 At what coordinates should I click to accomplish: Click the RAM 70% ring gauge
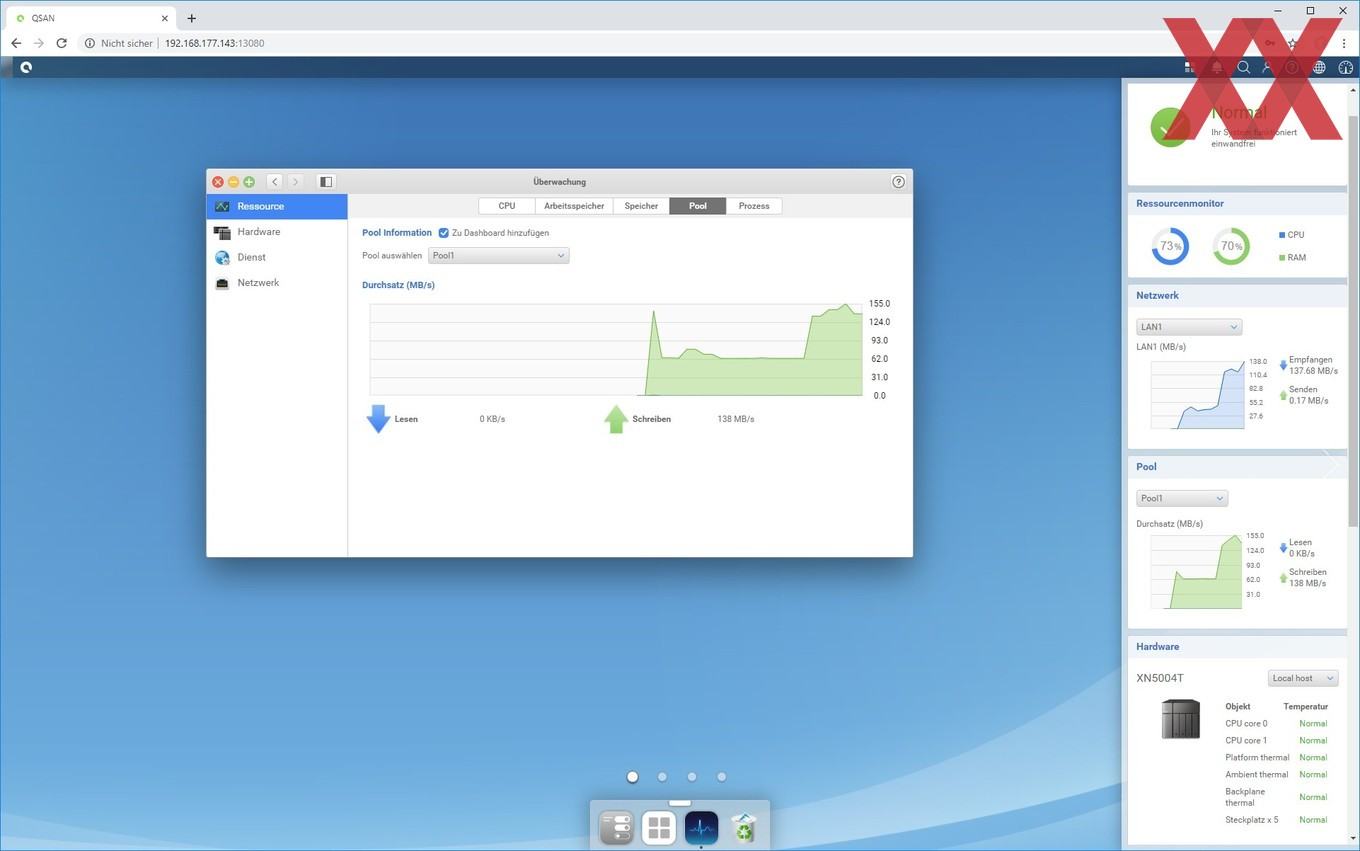(1231, 246)
